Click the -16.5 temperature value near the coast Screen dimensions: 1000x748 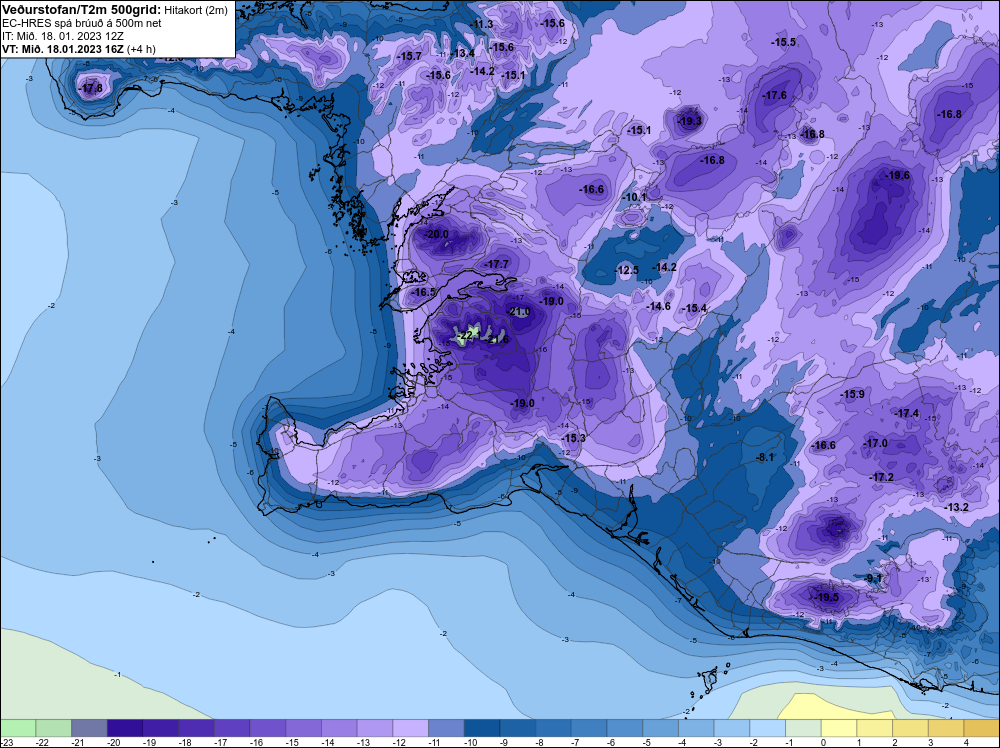pos(424,292)
